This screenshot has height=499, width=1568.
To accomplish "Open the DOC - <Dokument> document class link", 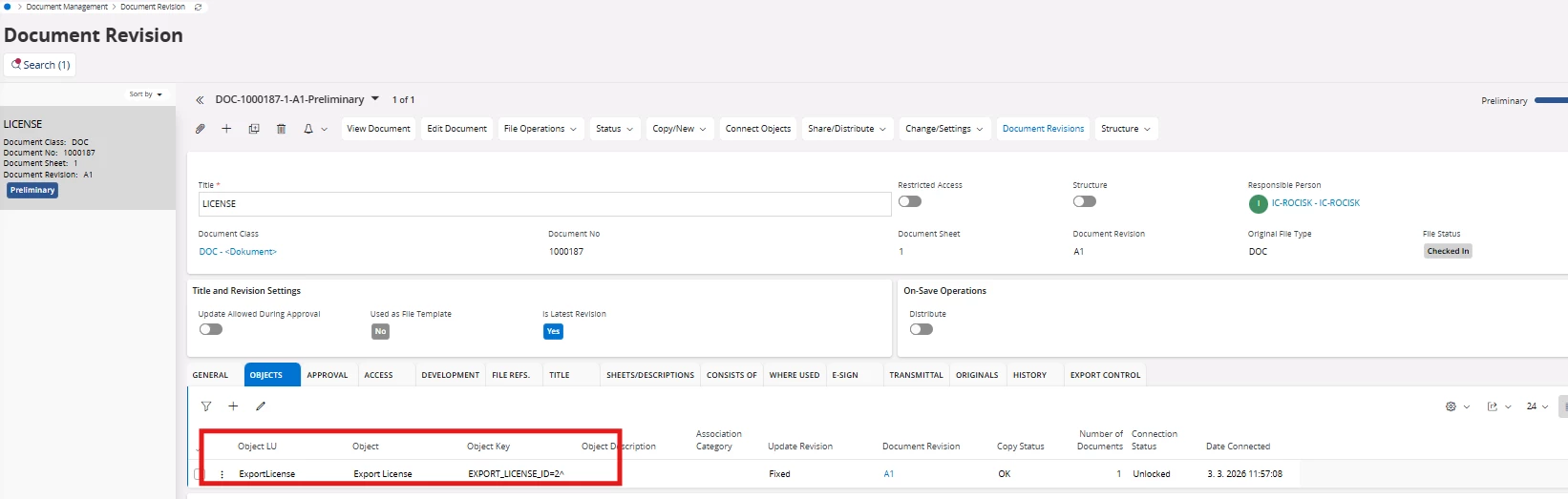I will click(x=238, y=252).
